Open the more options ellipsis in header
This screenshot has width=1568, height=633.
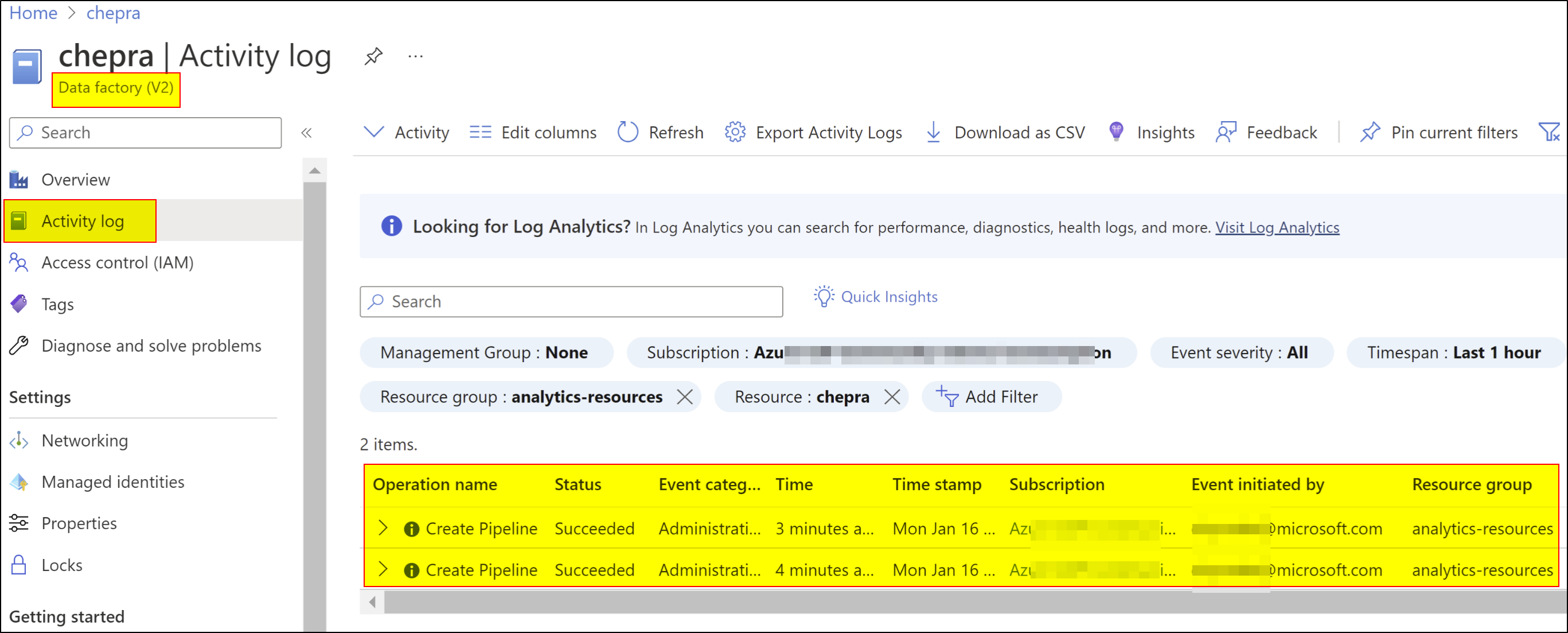click(x=416, y=57)
